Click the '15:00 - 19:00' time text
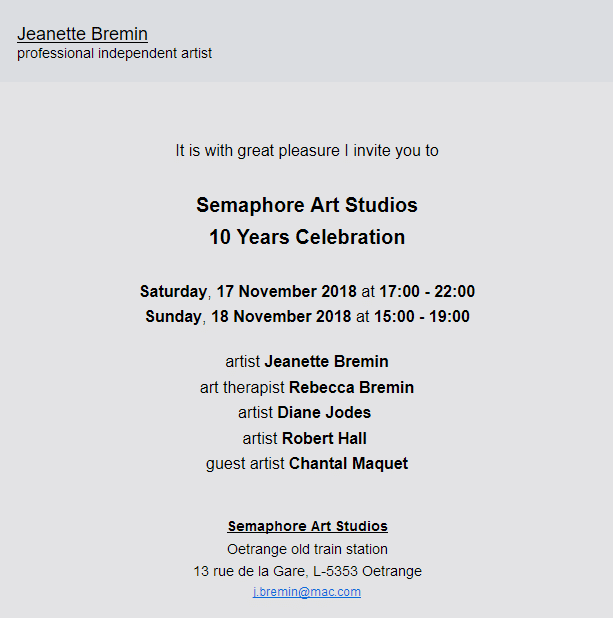 [421, 316]
